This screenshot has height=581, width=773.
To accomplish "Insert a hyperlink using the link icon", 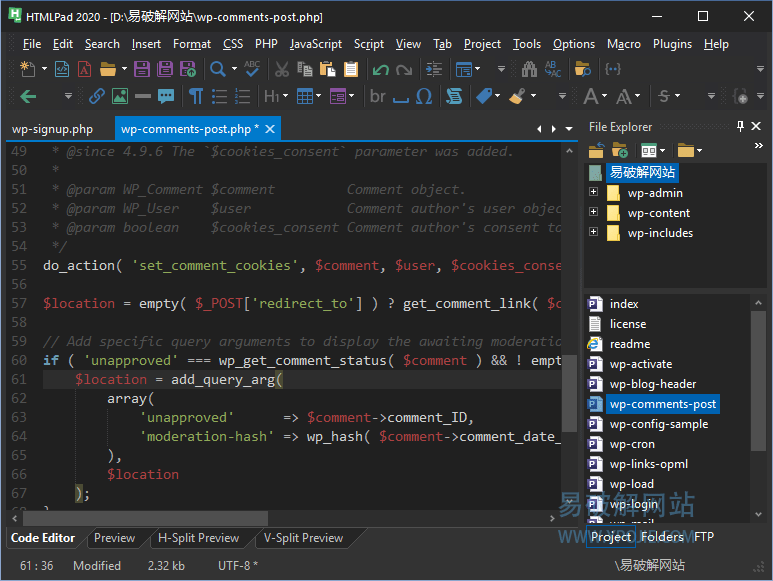I will pyautogui.click(x=97, y=96).
